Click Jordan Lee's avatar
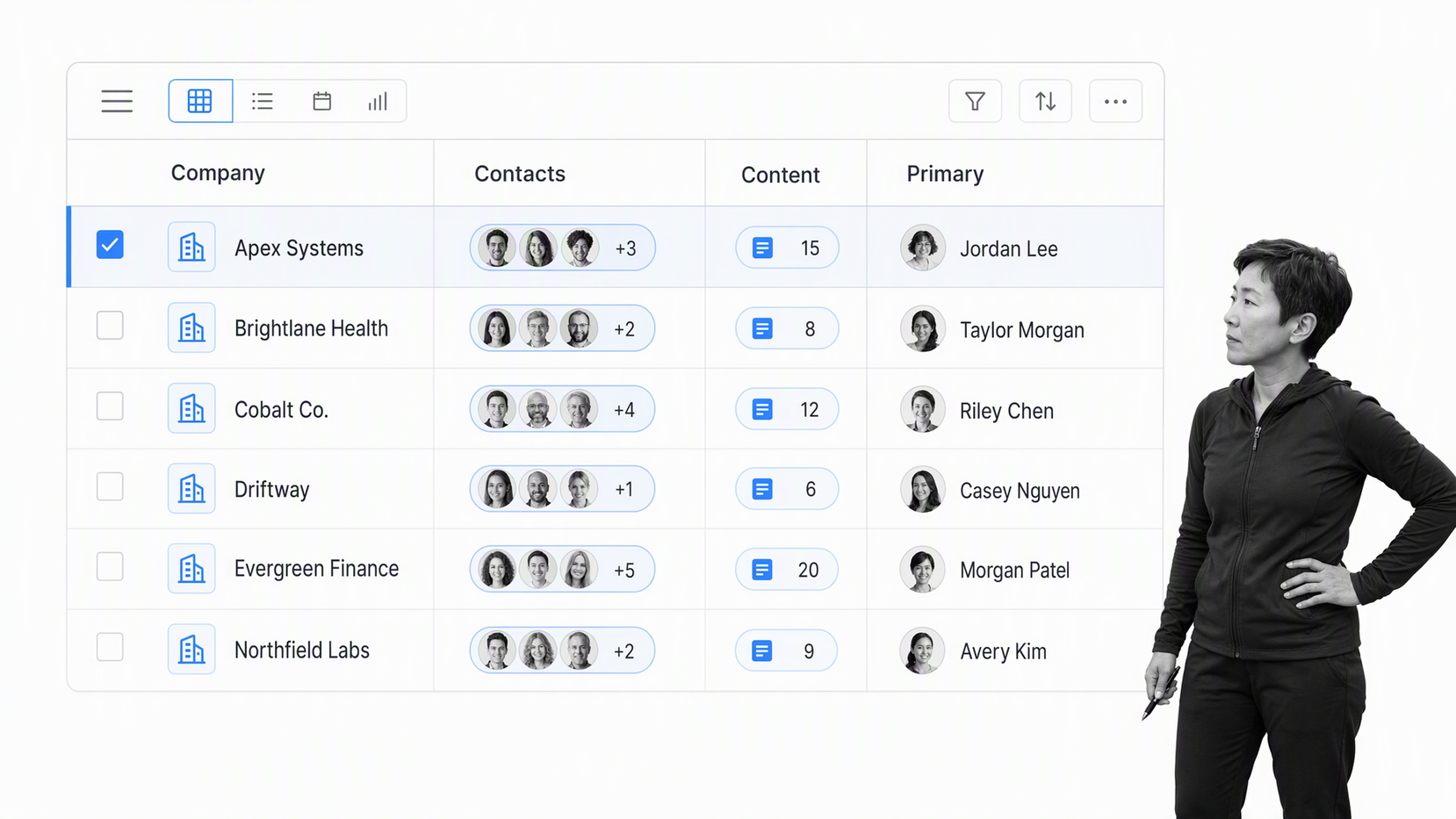 click(x=923, y=248)
